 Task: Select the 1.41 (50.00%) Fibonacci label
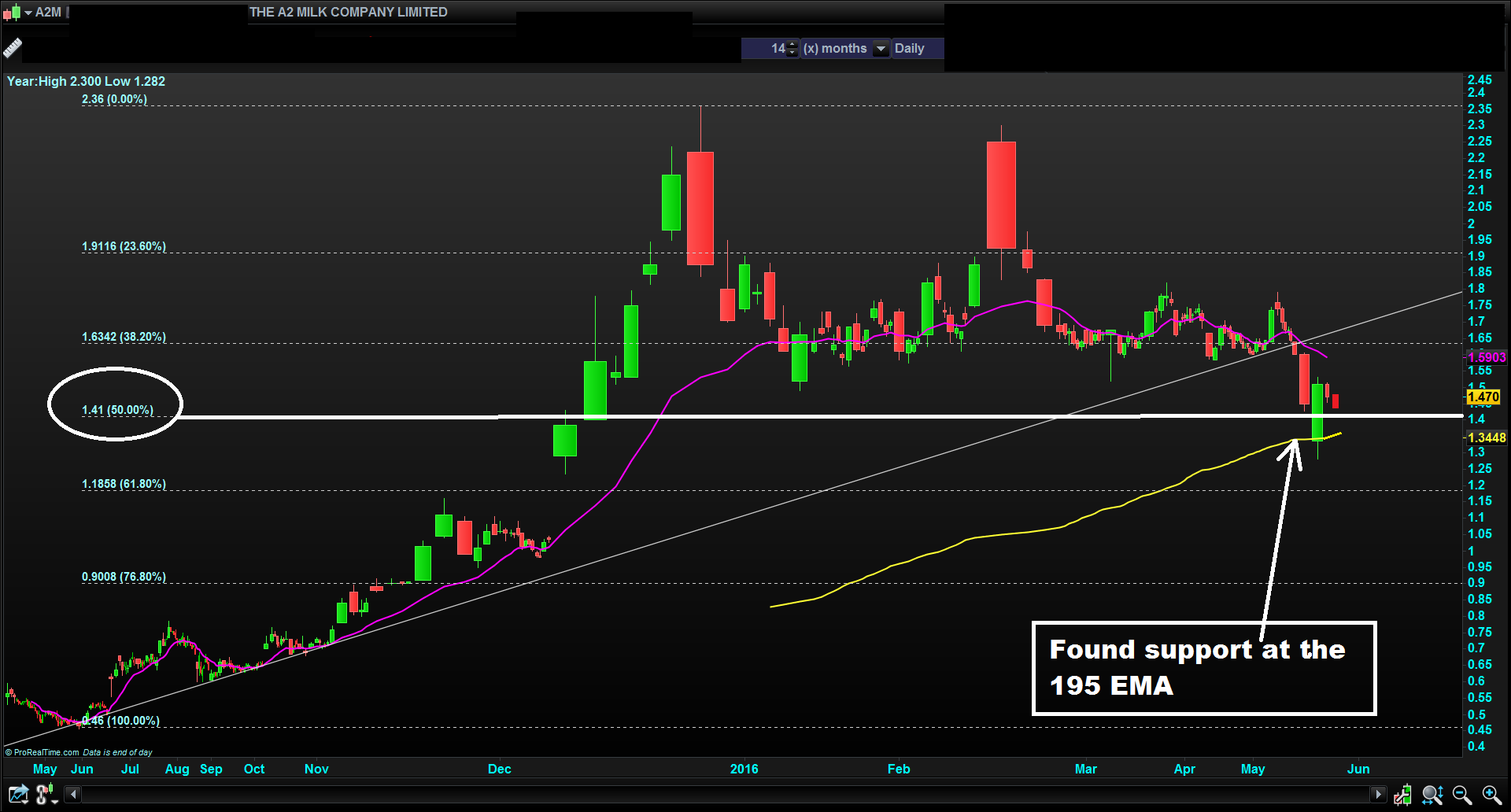coord(117,410)
